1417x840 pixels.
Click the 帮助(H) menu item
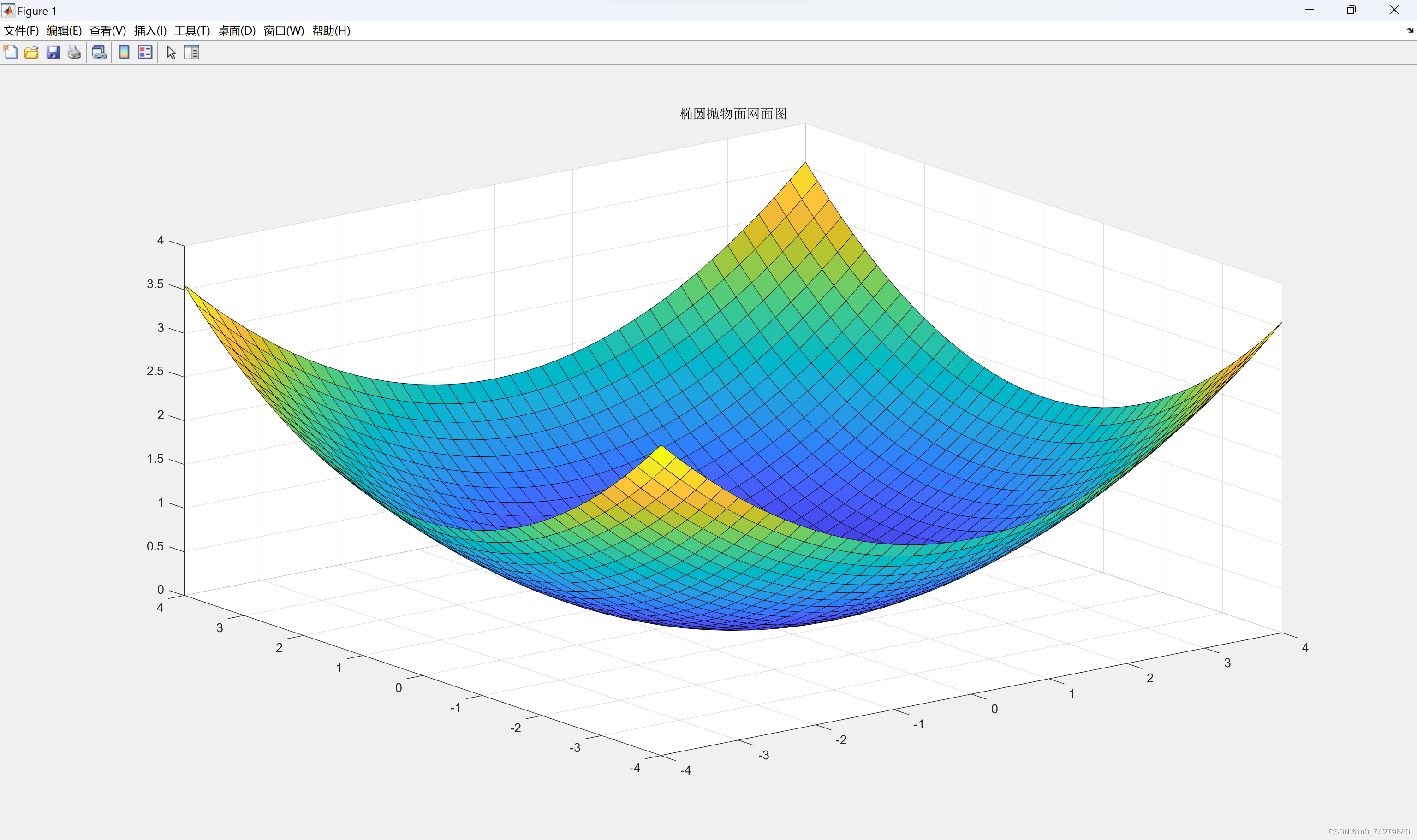coord(331,30)
